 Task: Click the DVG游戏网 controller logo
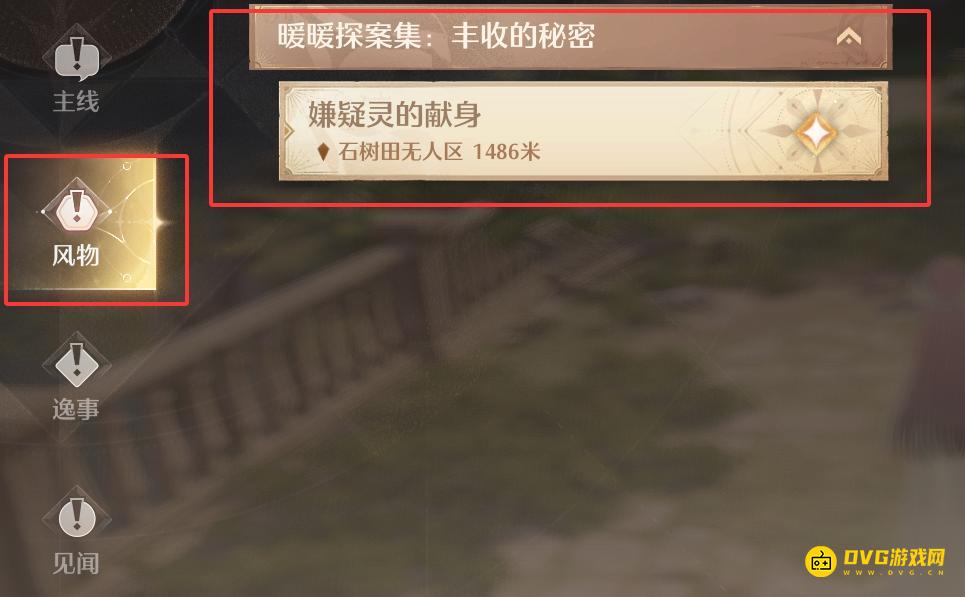point(821,562)
